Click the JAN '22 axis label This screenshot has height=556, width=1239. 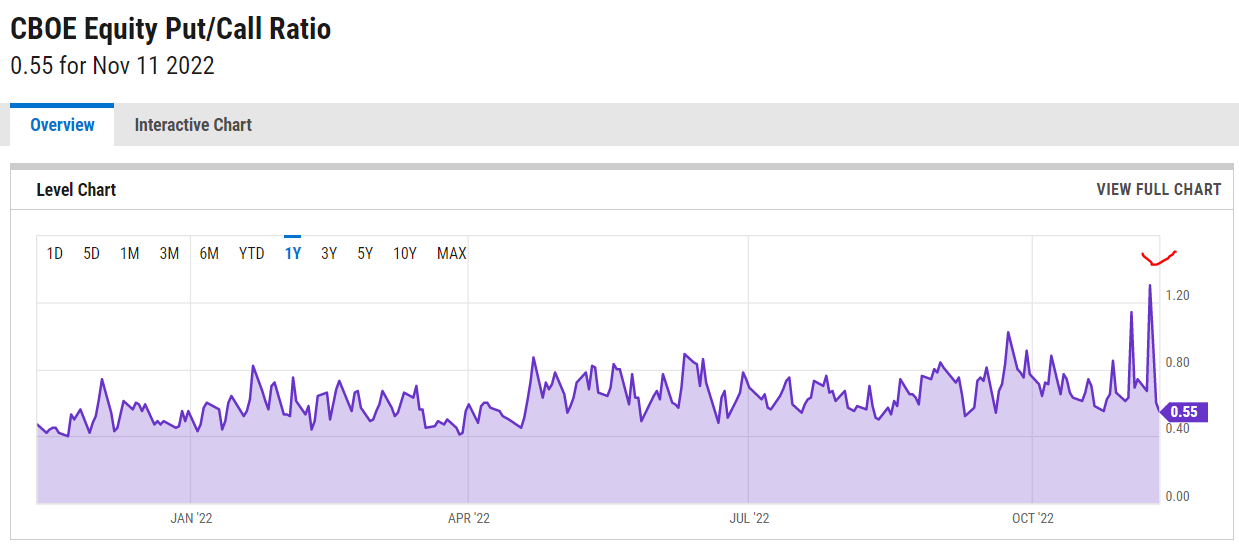click(x=190, y=517)
